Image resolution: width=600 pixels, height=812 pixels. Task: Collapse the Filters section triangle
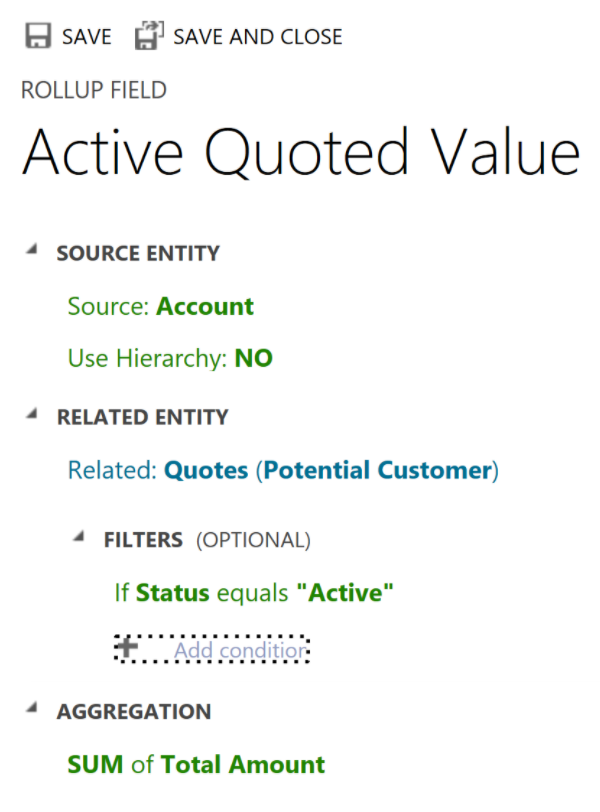(x=79, y=538)
